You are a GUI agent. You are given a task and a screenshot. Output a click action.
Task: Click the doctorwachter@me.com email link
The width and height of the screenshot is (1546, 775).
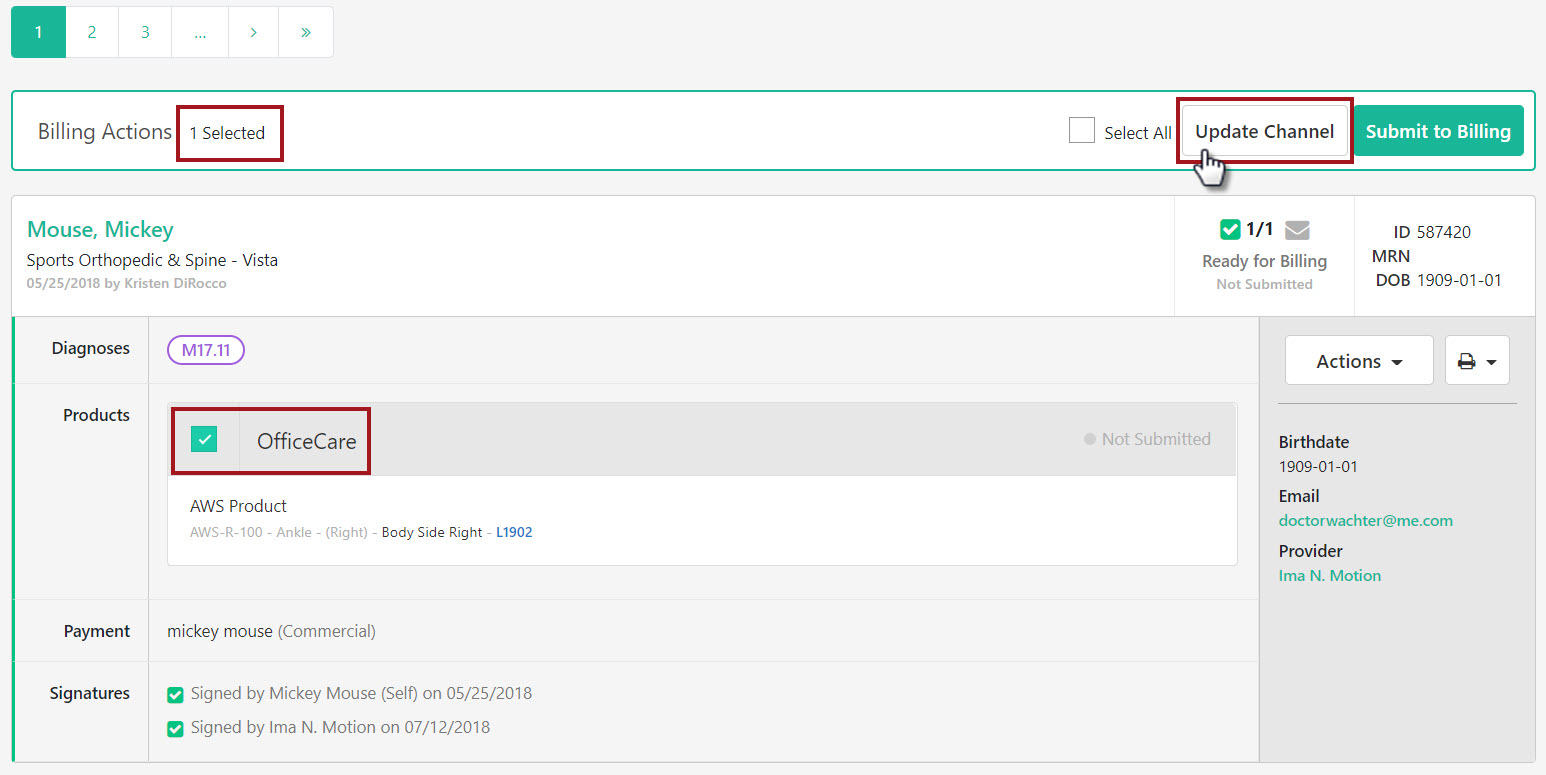[1365, 520]
